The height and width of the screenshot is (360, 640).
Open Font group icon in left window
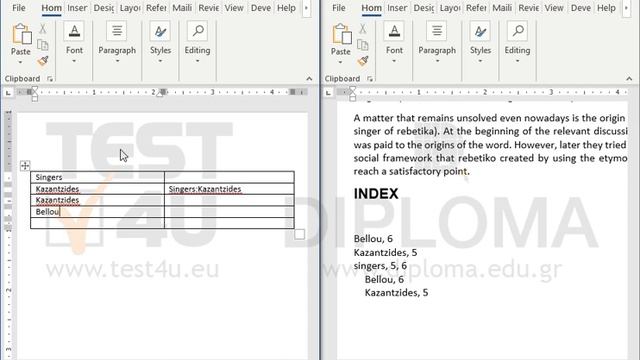click(x=74, y=31)
